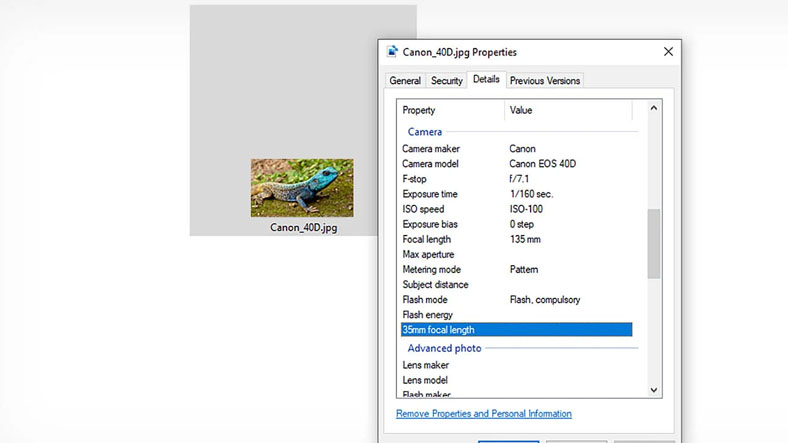Image resolution: width=788 pixels, height=443 pixels.
Task: Select the Lens model row
Action: point(517,380)
